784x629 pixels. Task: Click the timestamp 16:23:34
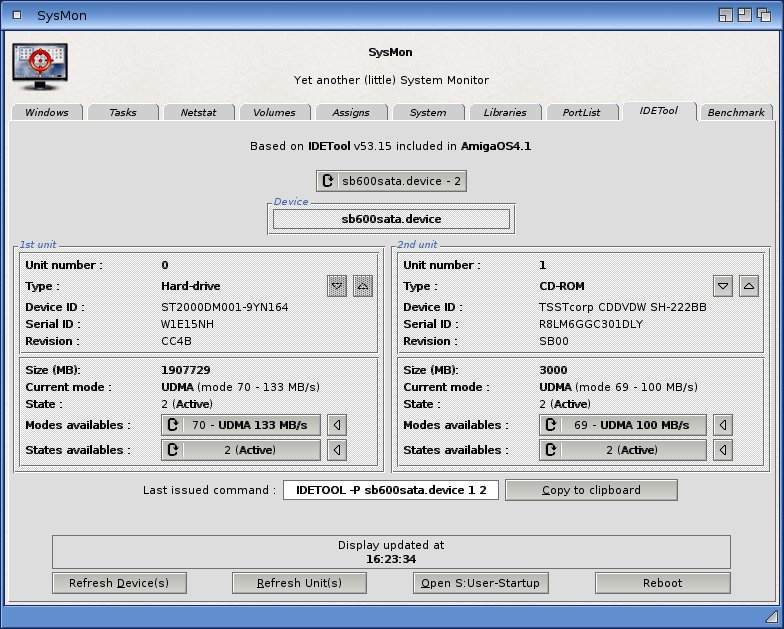(391, 559)
